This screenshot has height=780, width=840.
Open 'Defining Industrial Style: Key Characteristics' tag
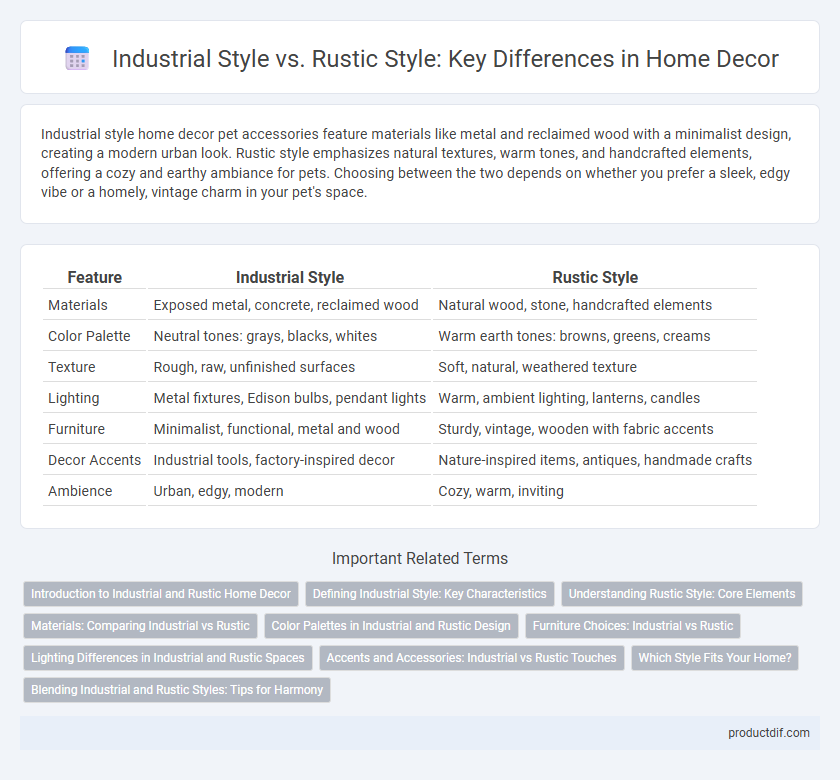(430, 594)
